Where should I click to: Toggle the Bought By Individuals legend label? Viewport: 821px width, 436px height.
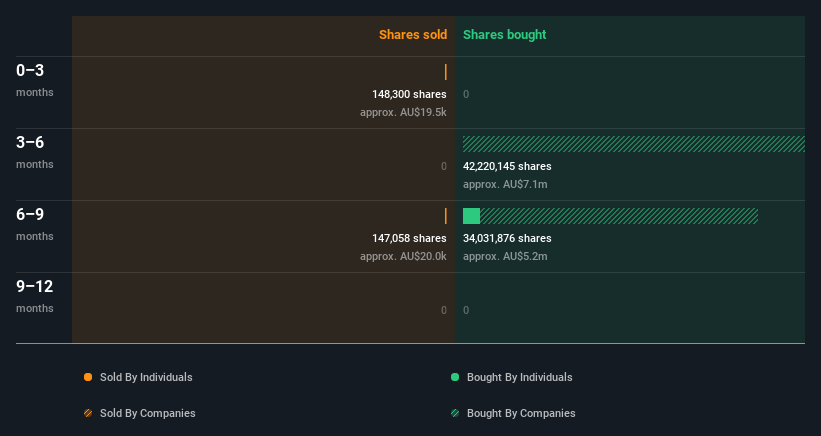click(519, 377)
